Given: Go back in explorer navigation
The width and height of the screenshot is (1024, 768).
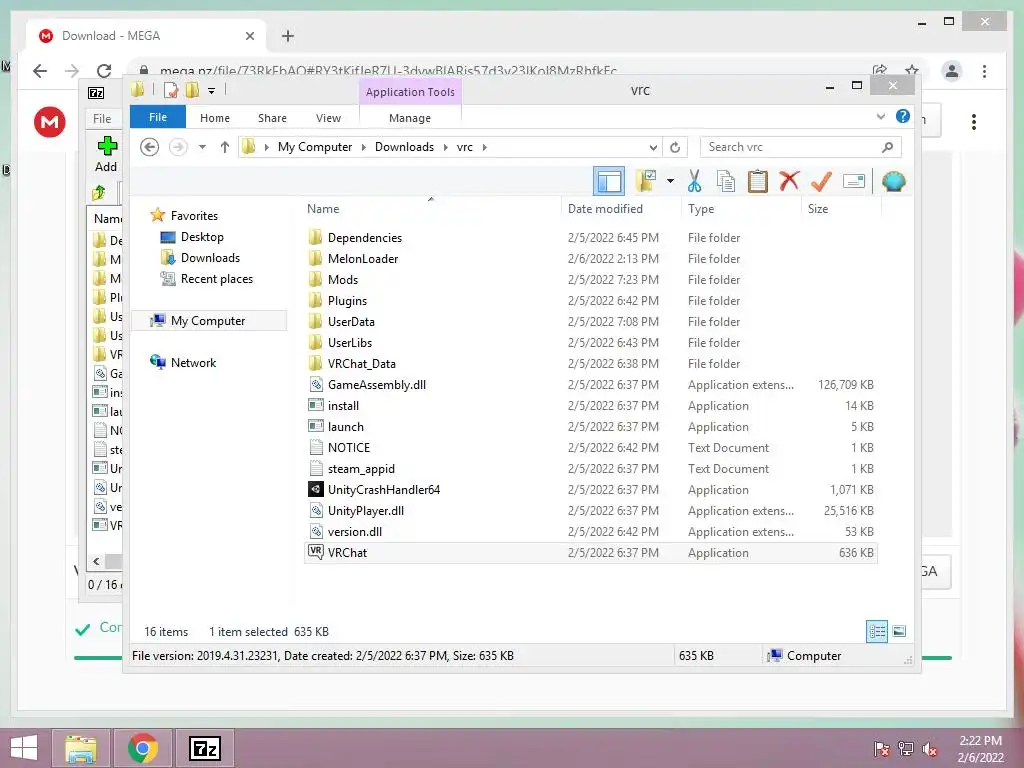Looking at the screenshot, I should click(x=150, y=147).
